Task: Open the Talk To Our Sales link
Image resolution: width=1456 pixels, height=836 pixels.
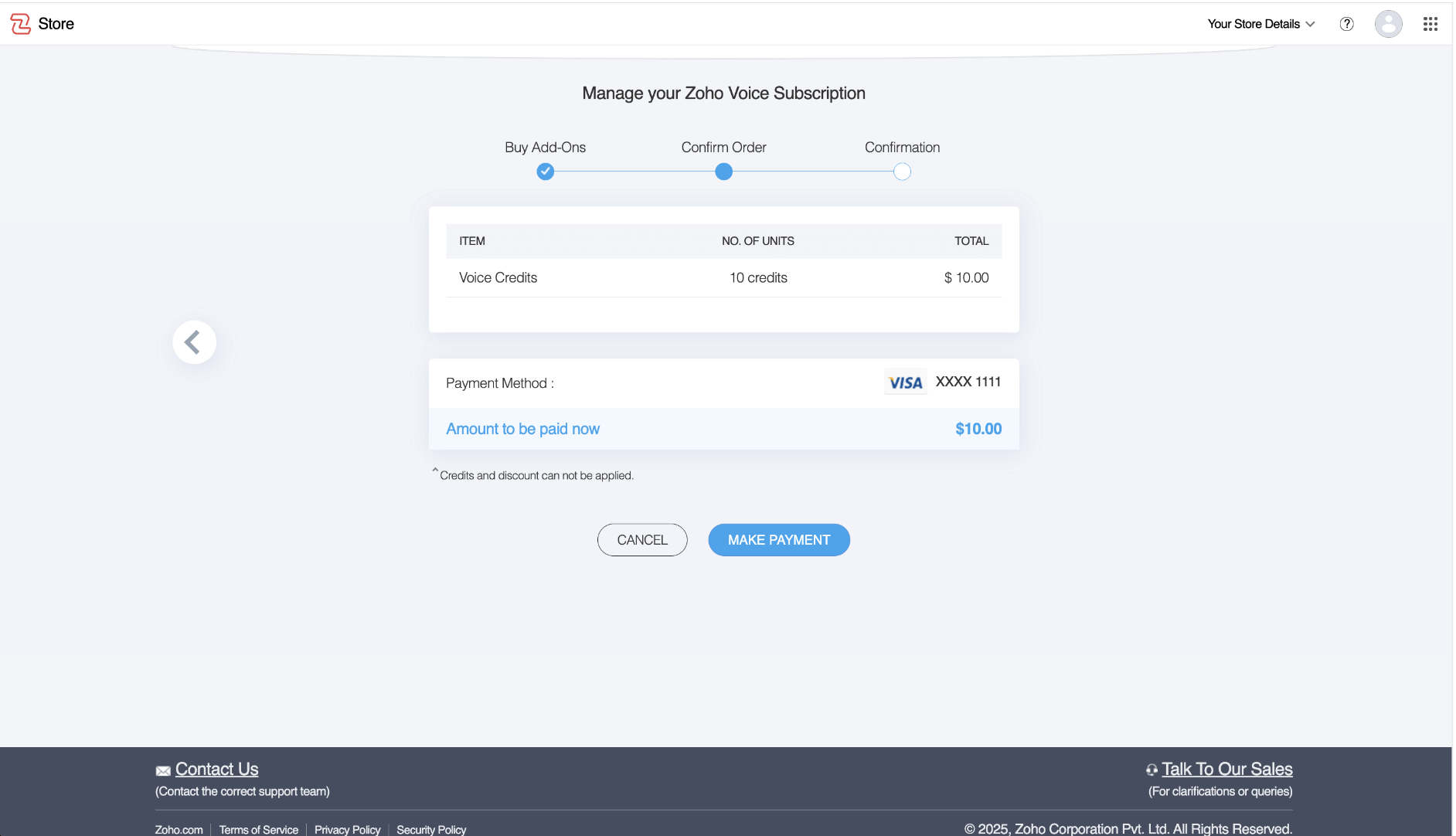Action: pos(1227,770)
